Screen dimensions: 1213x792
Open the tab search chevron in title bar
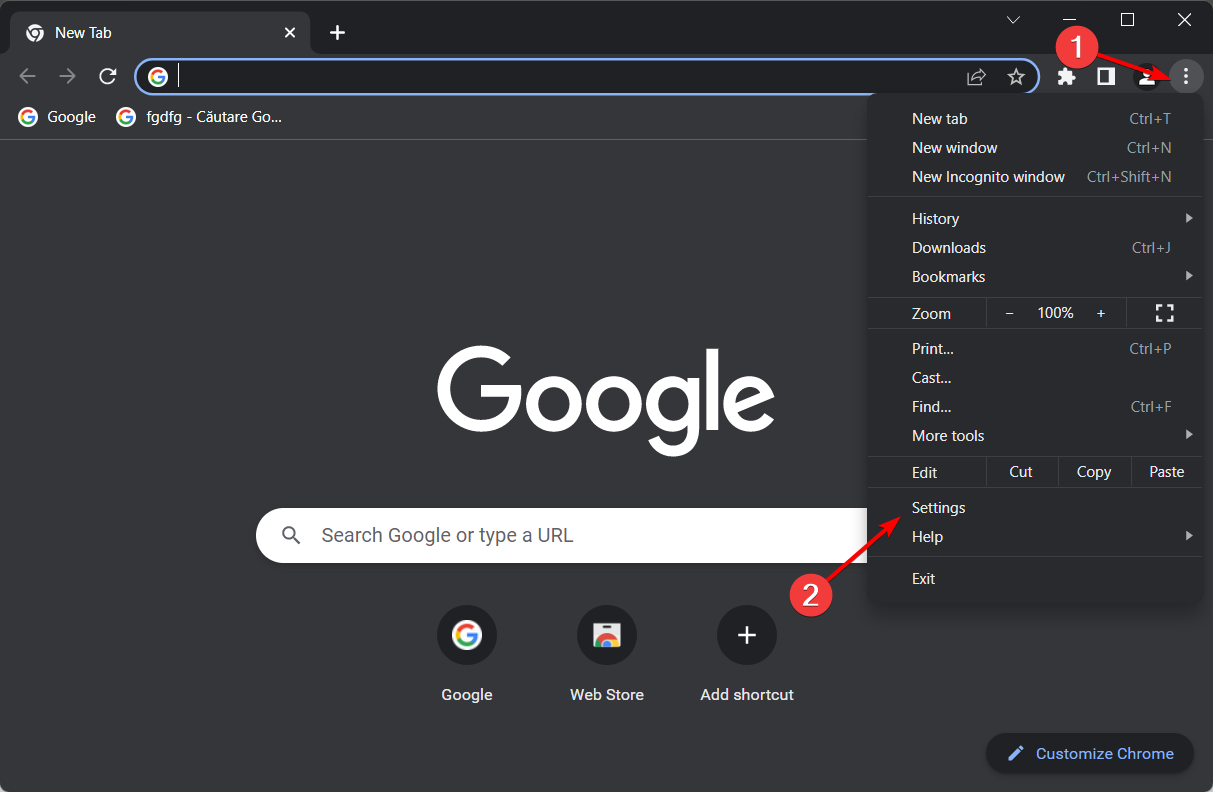point(1013,20)
